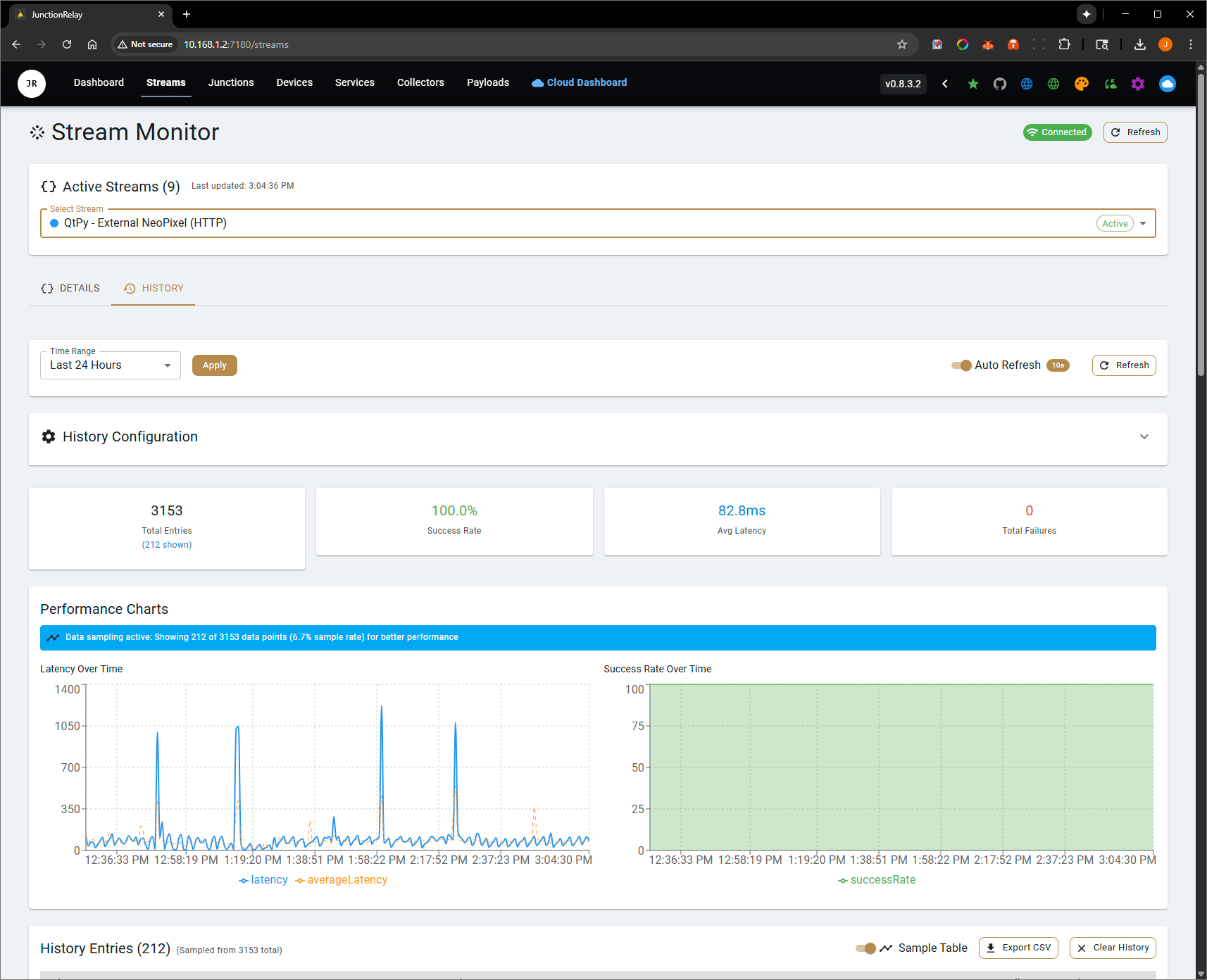
Task: Open the browser Extensions puzzle icon
Action: pyautogui.click(x=1064, y=44)
